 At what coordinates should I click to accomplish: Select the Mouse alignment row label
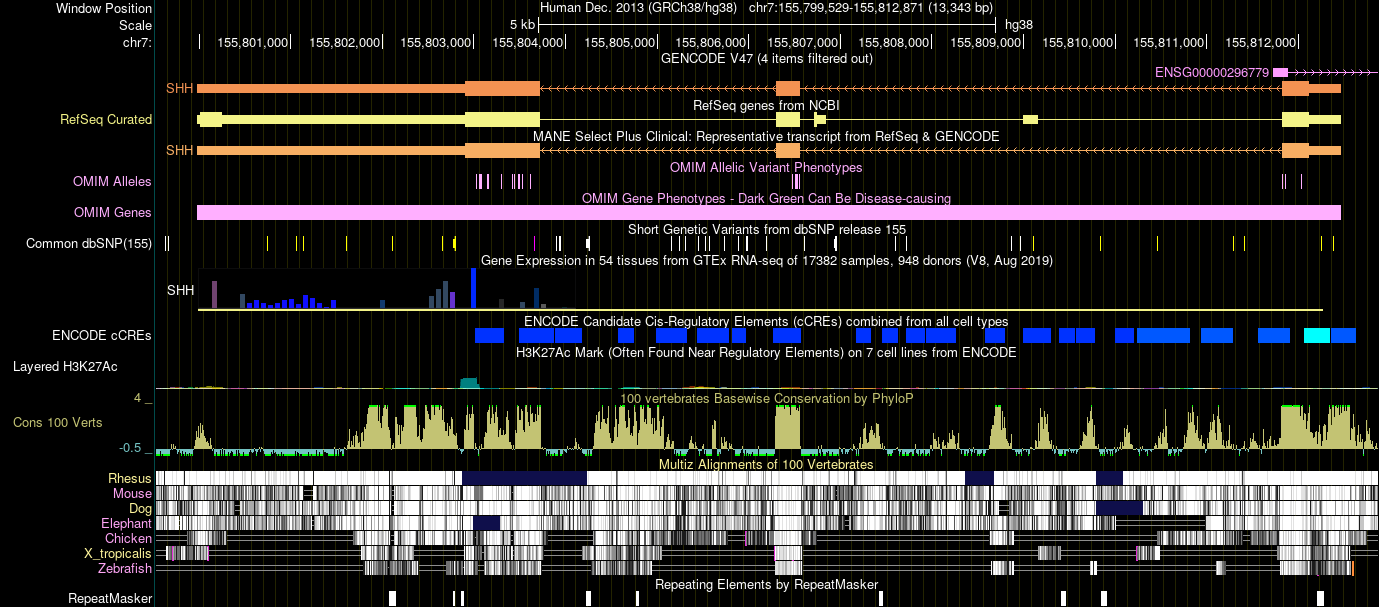(x=132, y=493)
